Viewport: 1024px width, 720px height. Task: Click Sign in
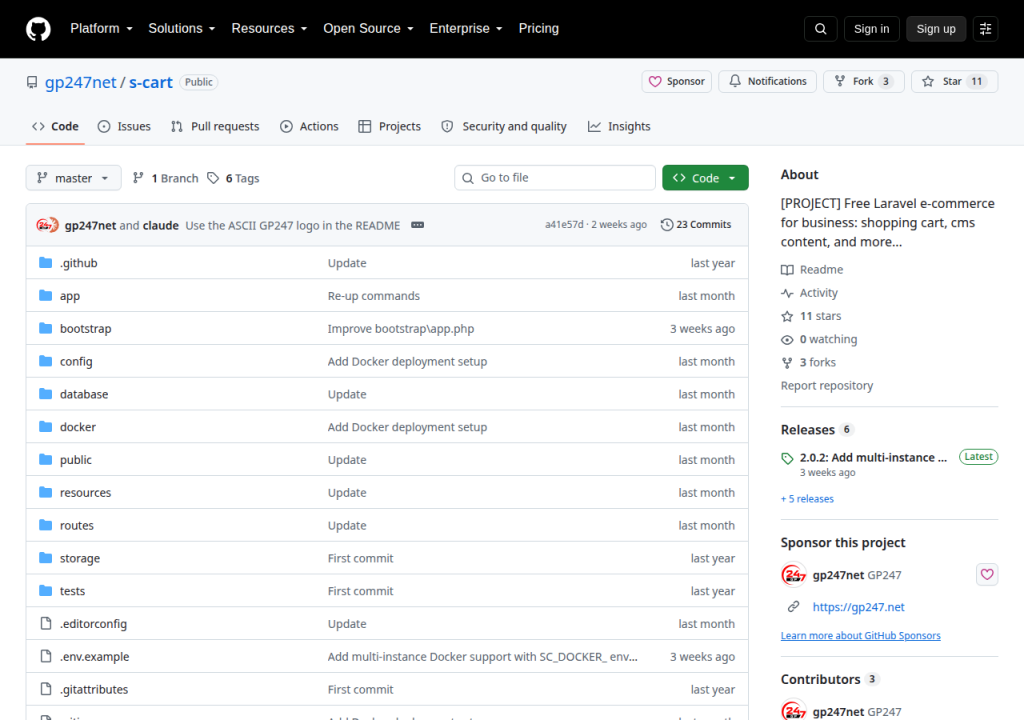pos(871,29)
